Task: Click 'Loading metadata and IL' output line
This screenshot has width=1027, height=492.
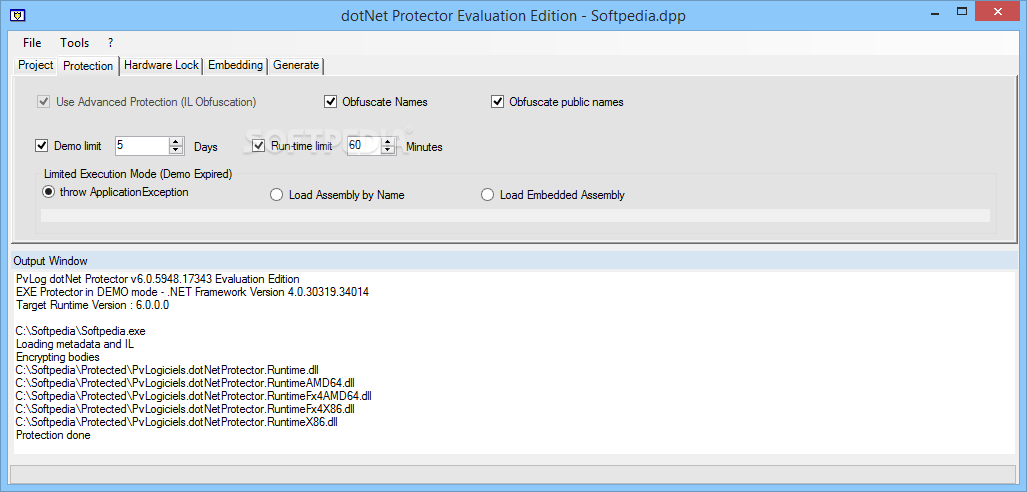Action: click(75, 344)
